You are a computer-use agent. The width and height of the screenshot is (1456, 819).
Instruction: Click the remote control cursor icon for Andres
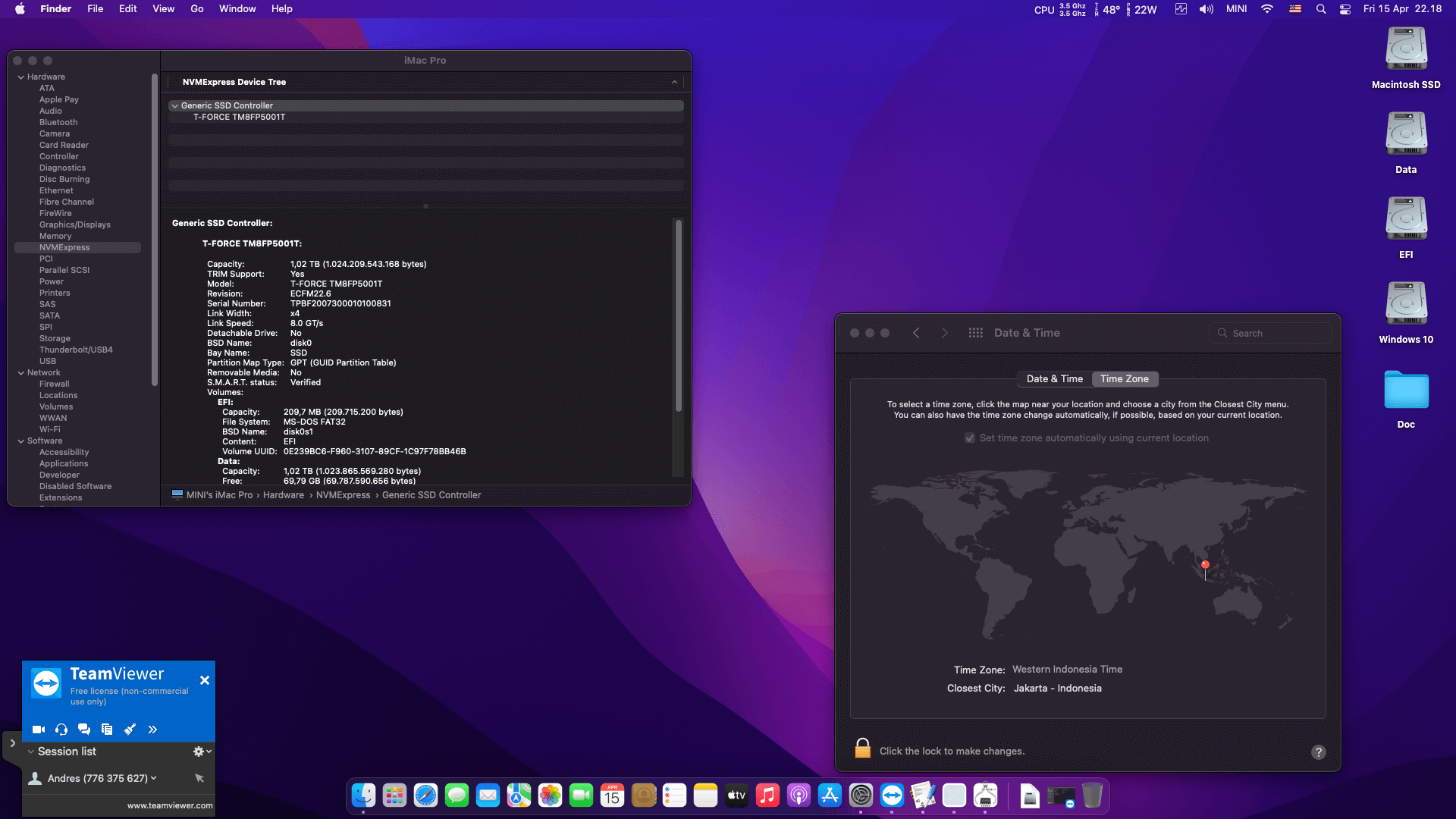pyautogui.click(x=199, y=778)
